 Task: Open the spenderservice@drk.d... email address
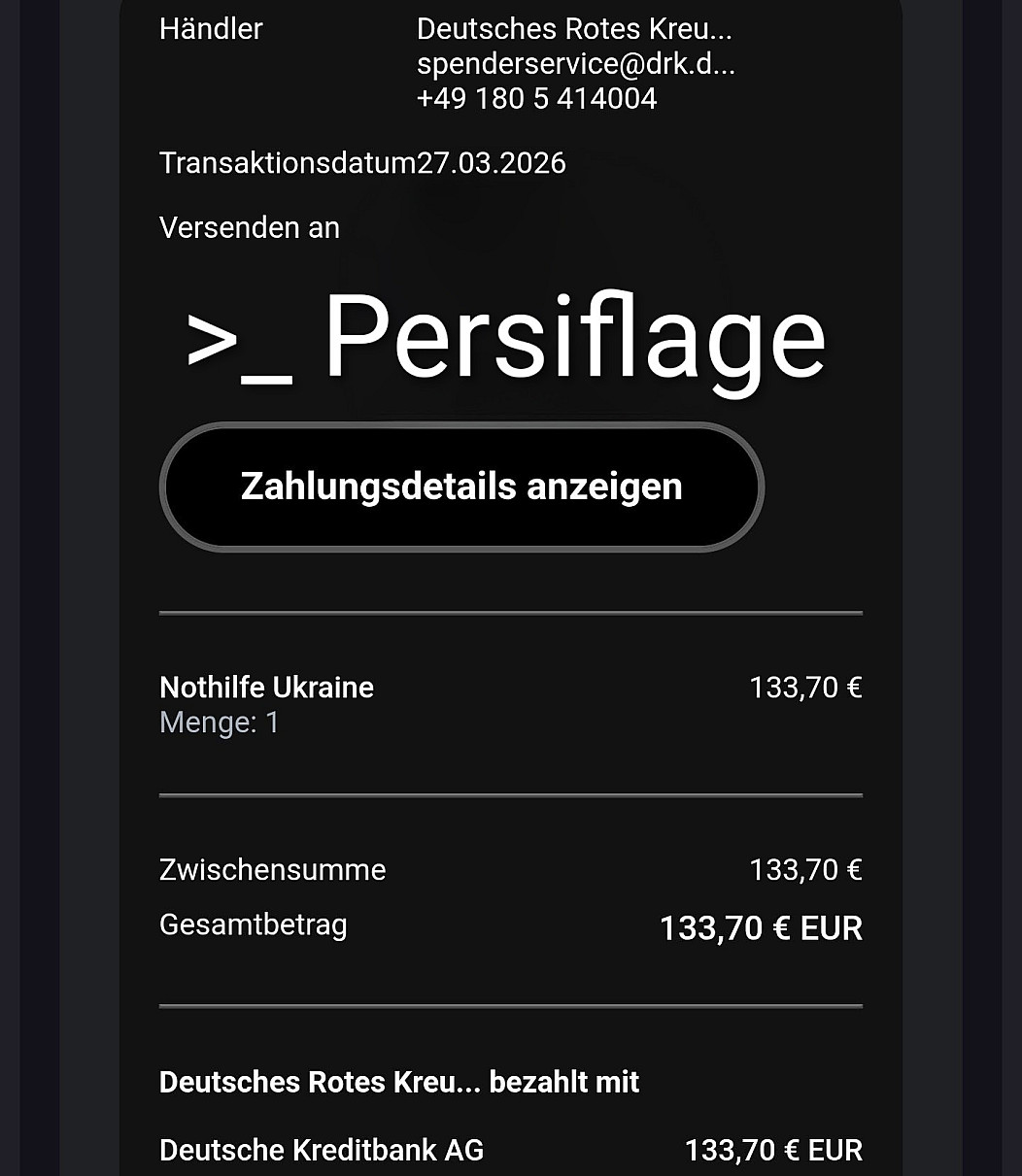(575, 64)
